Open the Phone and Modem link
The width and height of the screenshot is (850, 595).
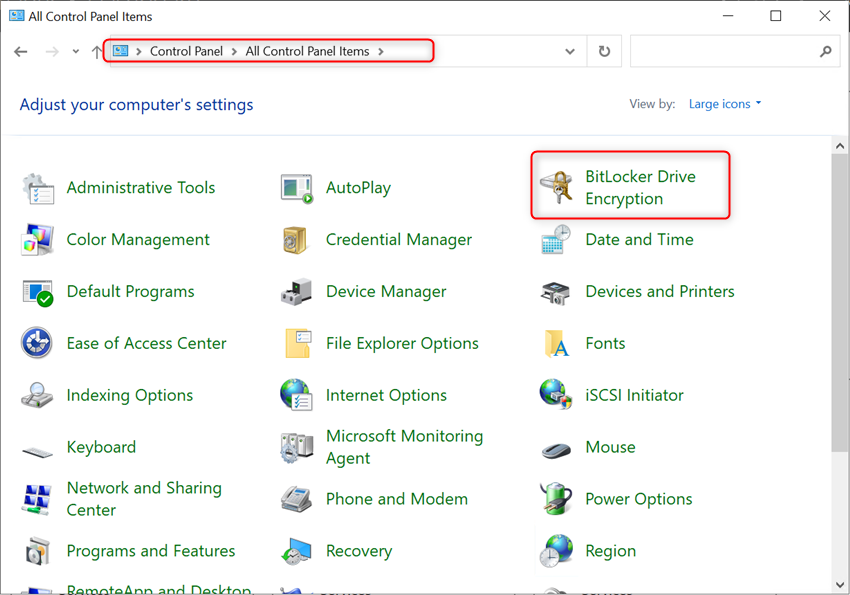(x=396, y=499)
